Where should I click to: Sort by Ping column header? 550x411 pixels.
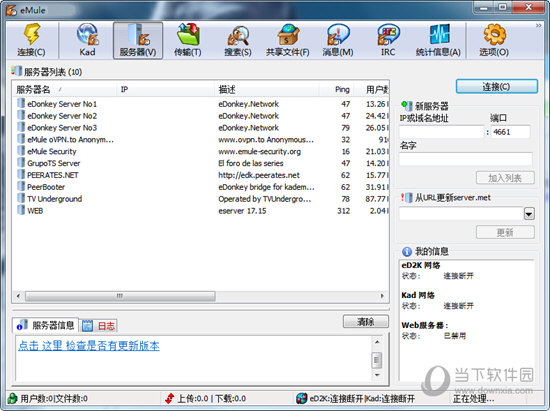pyautogui.click(x=336, y=89)
